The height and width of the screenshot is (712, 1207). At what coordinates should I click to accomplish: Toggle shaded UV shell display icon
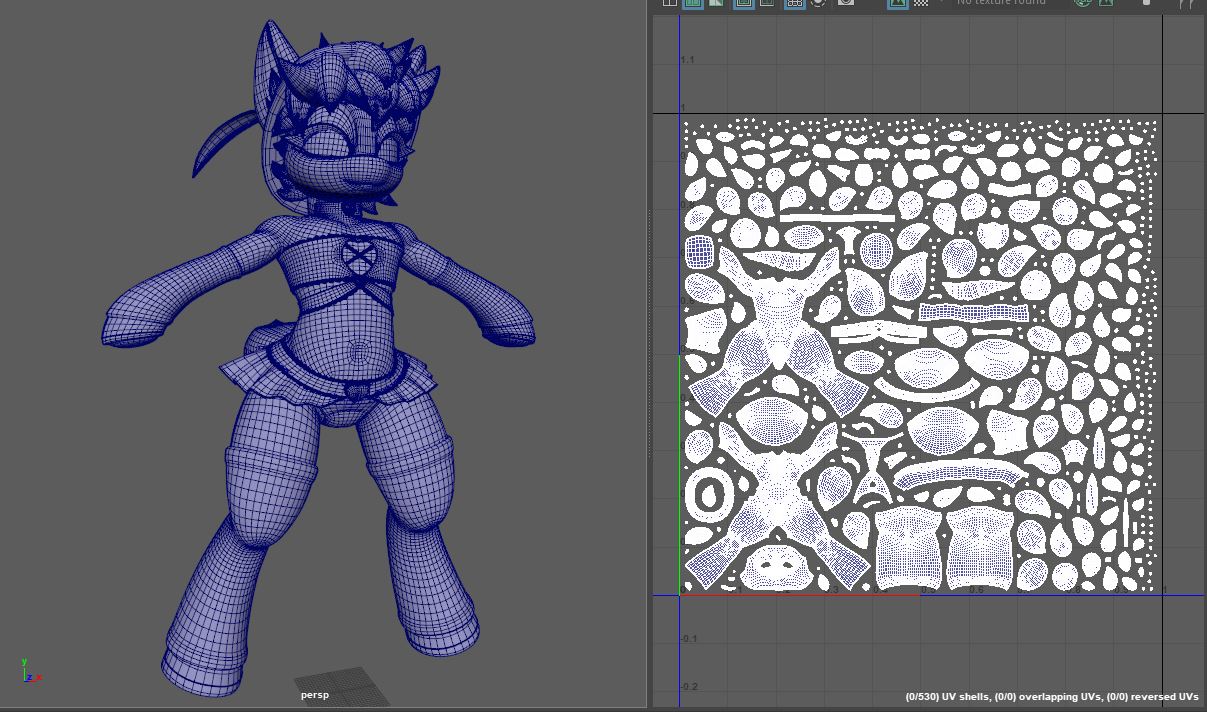(x=692, y=3)
